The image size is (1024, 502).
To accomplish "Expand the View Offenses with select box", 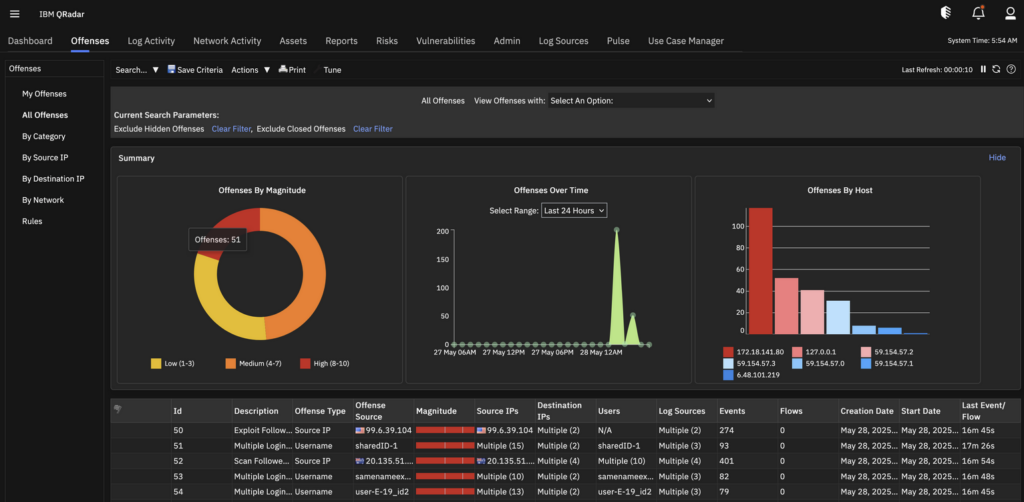I will 631,101.
